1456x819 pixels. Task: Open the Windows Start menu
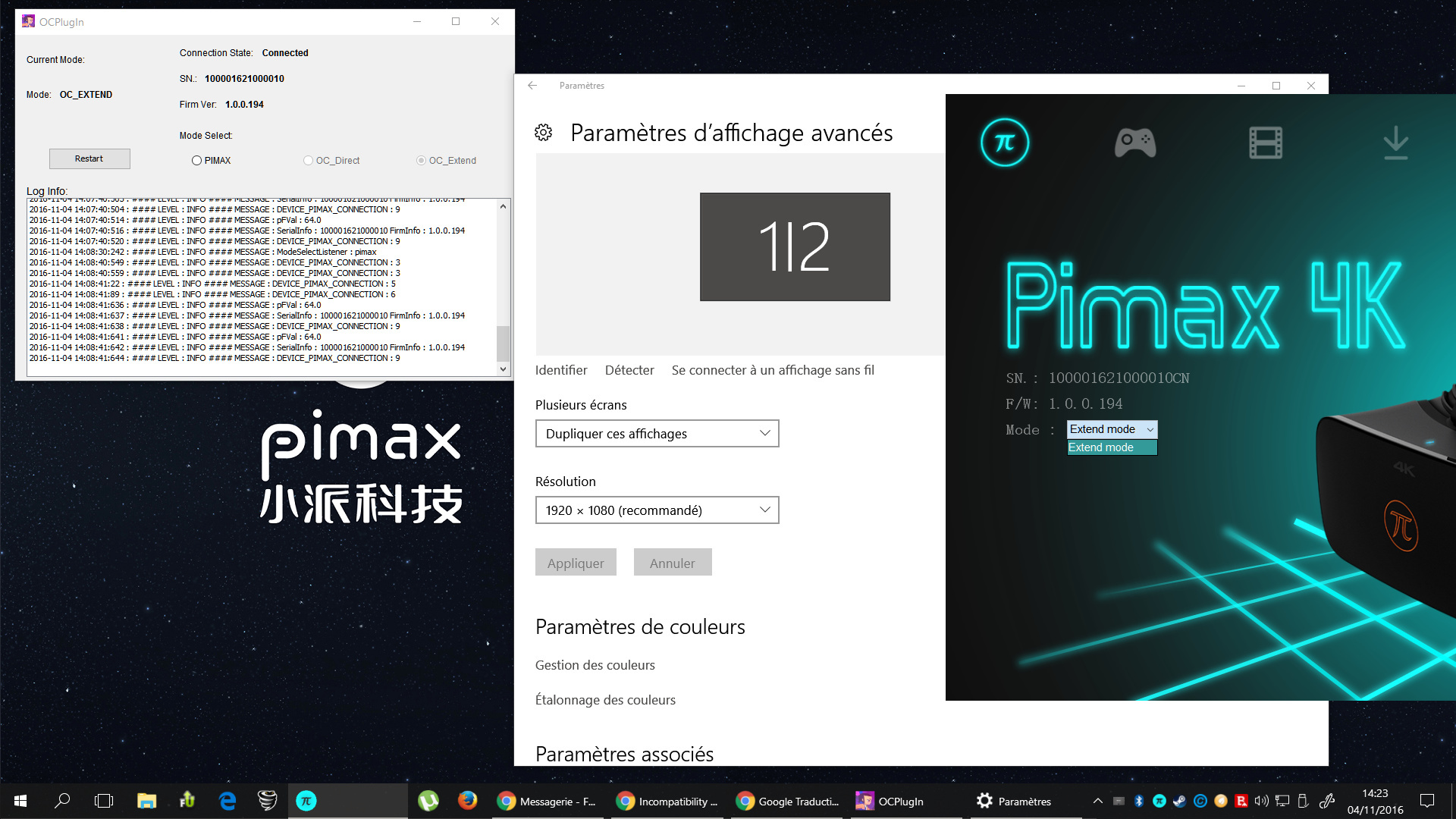pyautogui.click(x=20, y=801)
